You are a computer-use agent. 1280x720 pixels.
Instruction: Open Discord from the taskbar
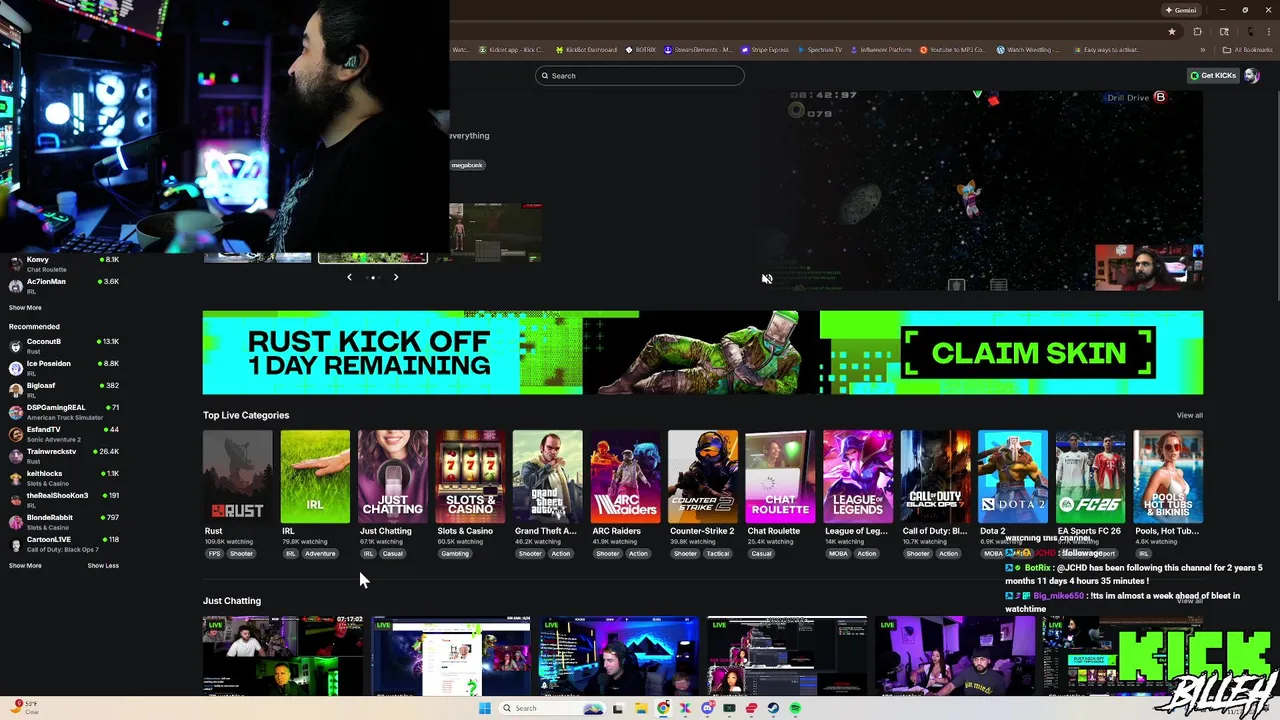coord(707,708)
